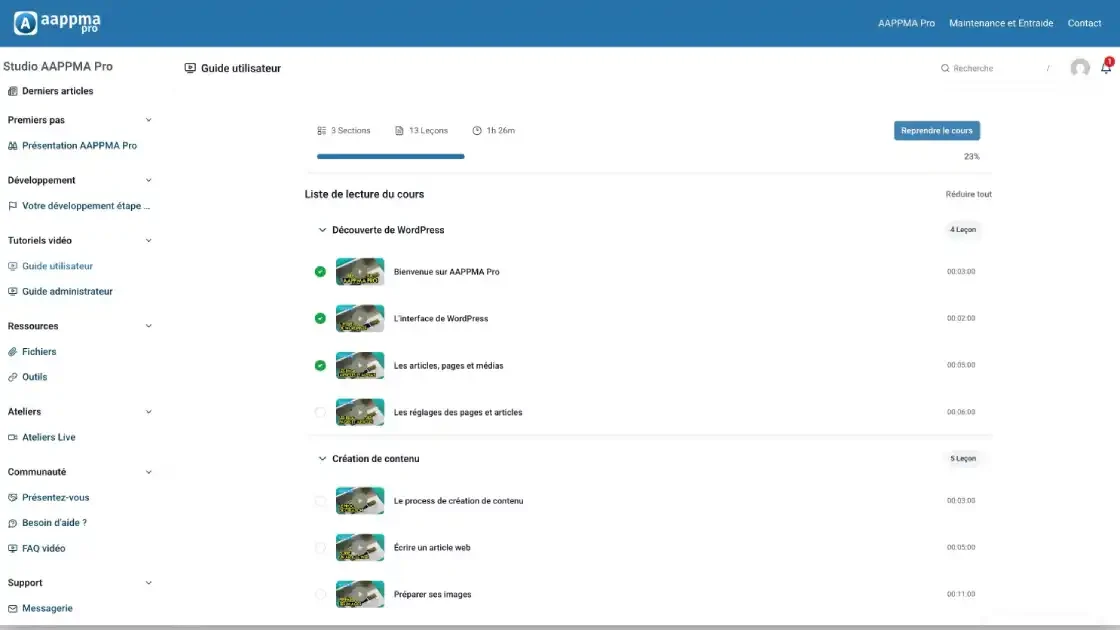The width and height of the screenshot is (1120, 630).
Task: Open the notifications bell
Action: [1106, 67]
